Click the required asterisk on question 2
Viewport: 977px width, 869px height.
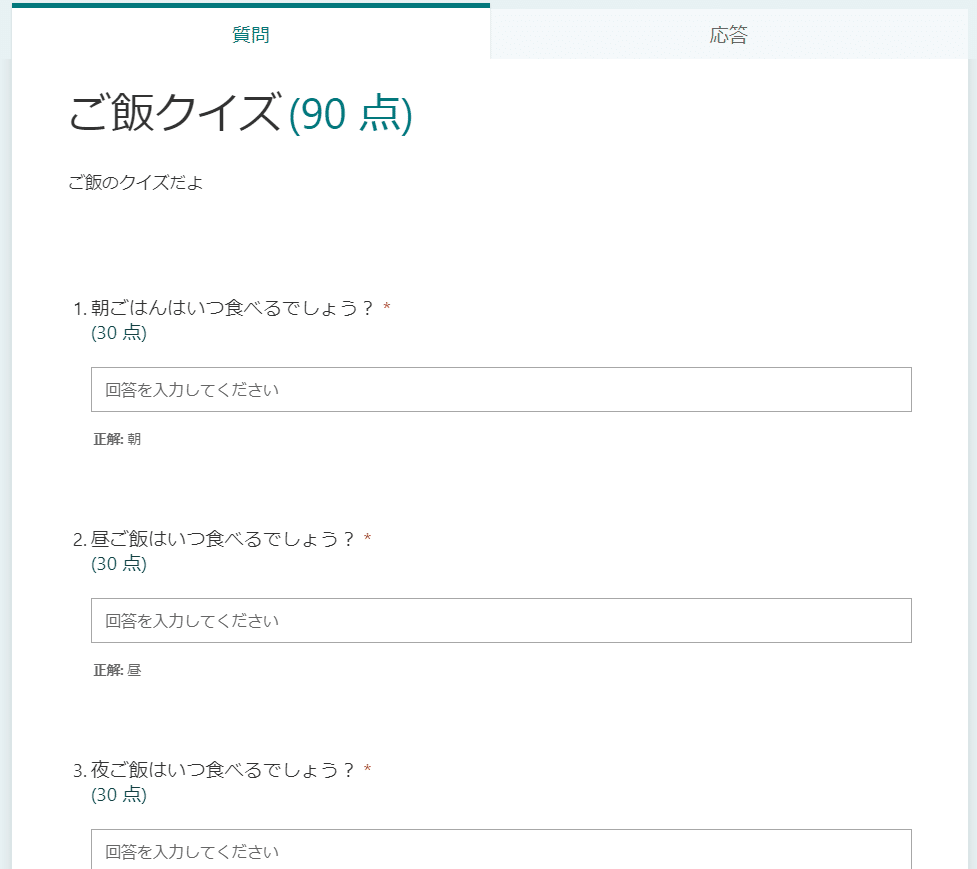click(369, 538)
